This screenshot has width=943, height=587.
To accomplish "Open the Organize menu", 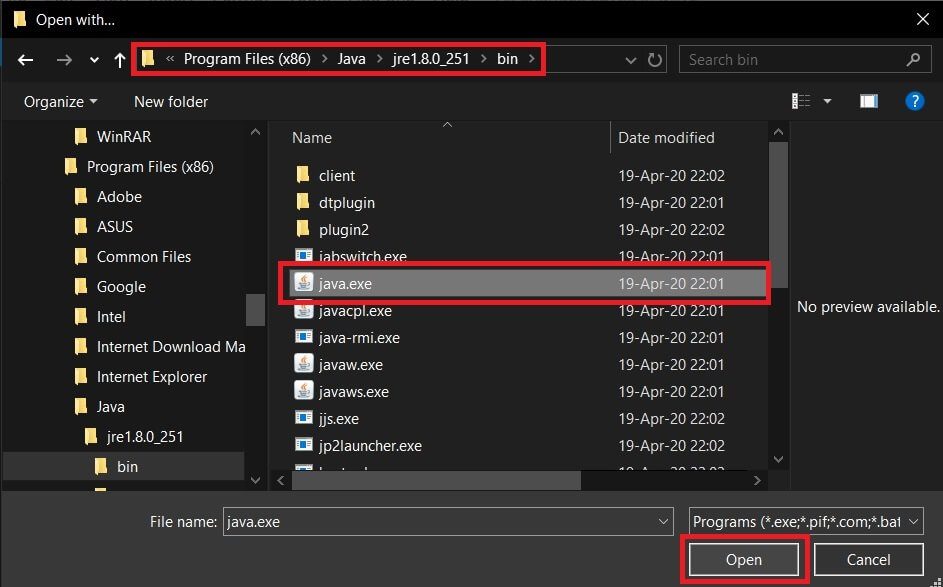I will click(60, 102).
